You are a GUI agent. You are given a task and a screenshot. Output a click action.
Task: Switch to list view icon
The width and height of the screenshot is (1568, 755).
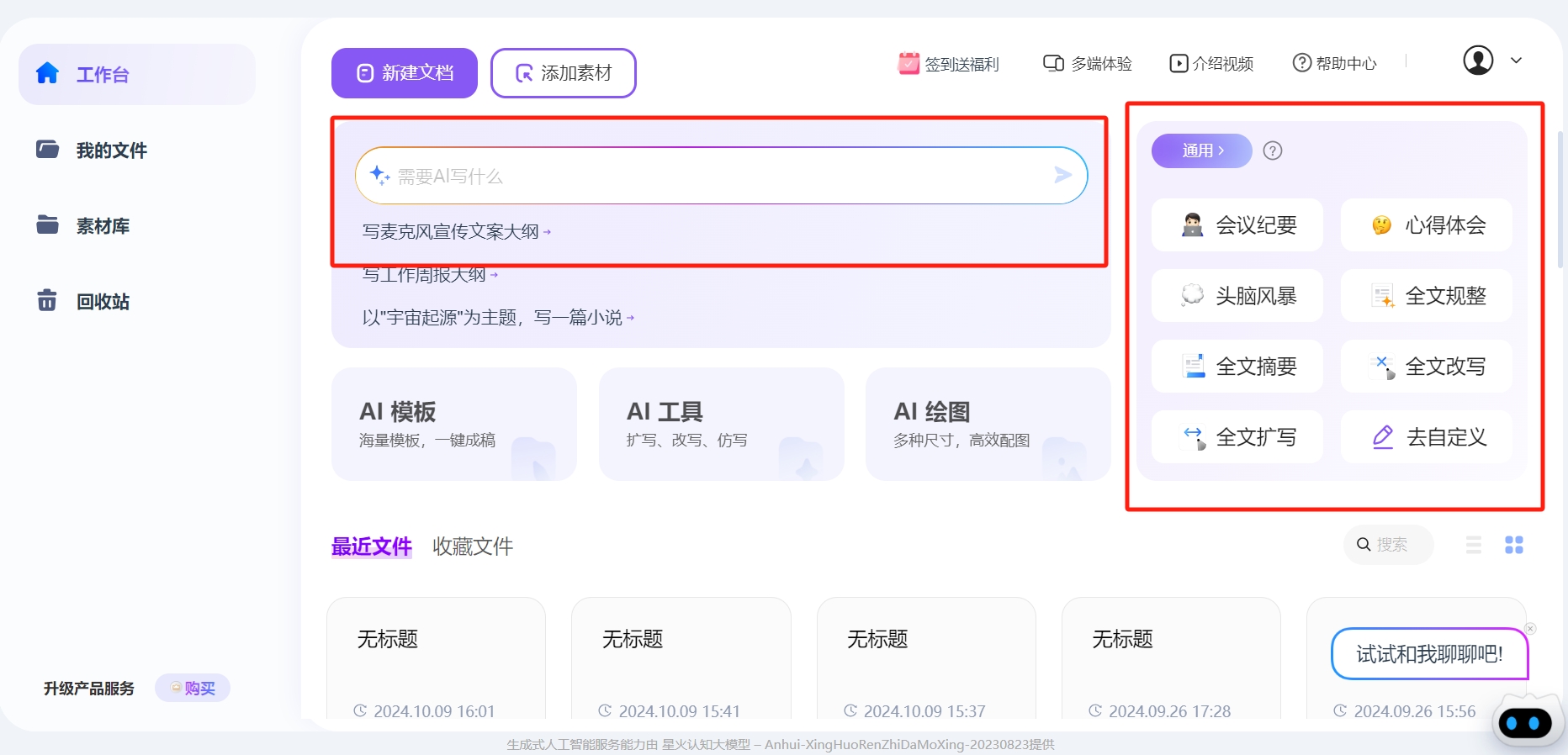click(1474, 545)
